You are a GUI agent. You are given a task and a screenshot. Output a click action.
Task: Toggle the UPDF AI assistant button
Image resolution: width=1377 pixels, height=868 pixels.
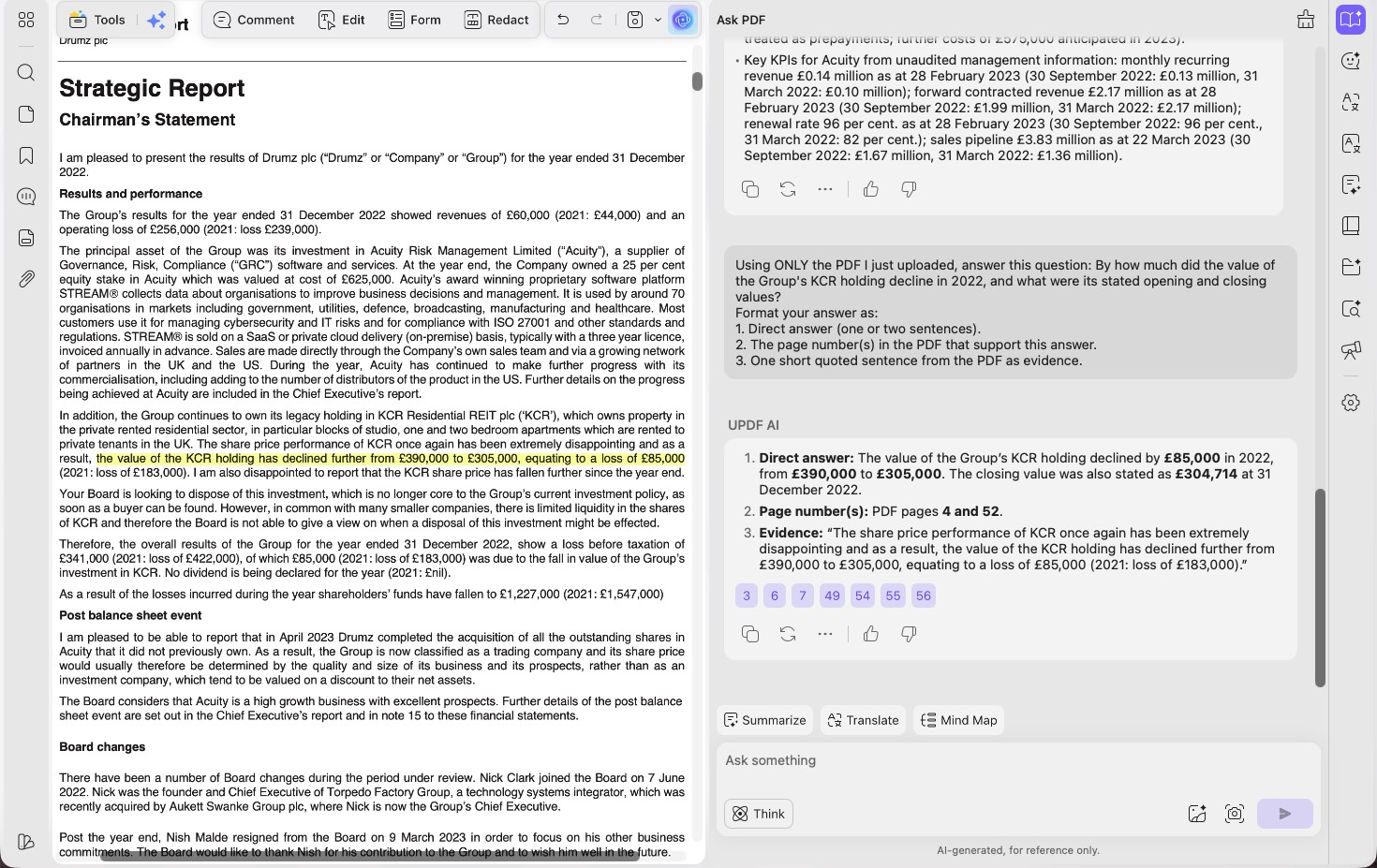coord(683,20)
